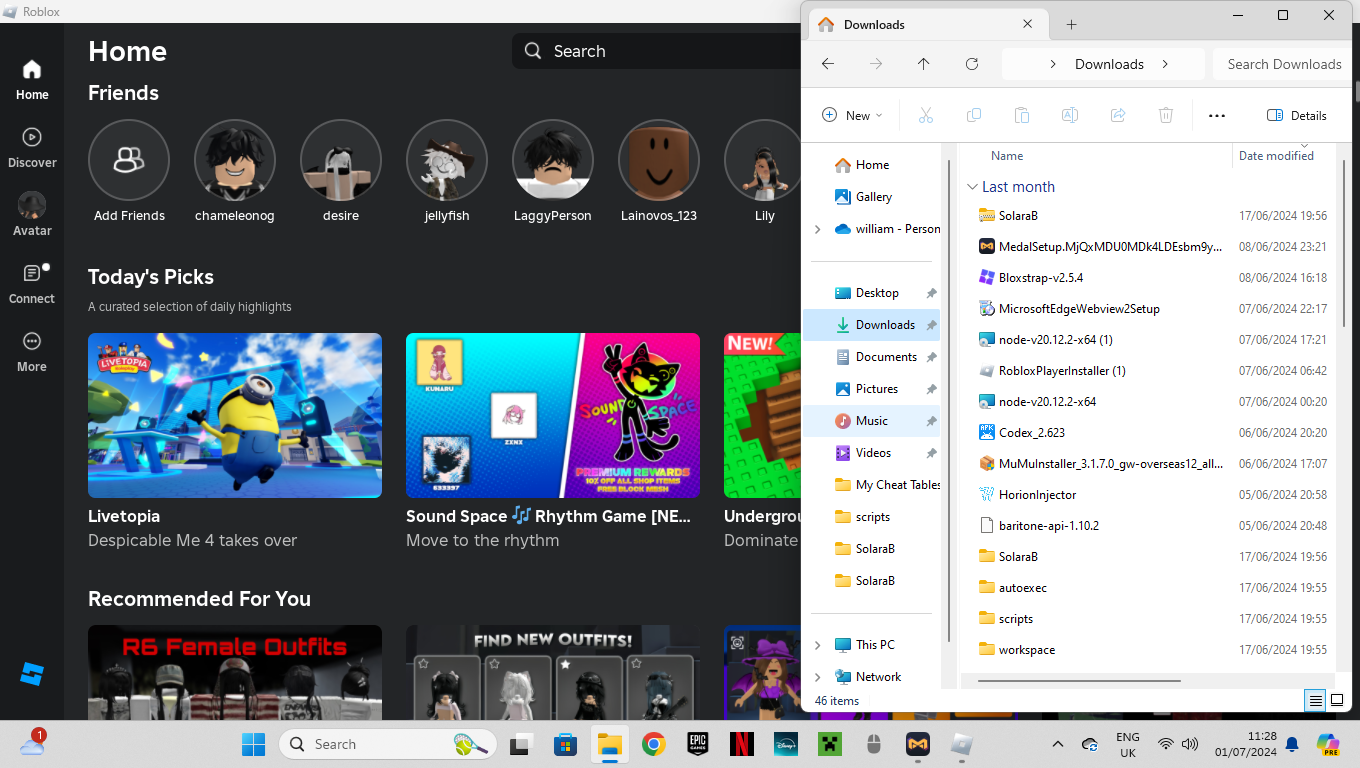1360x768 pixels.
Task: Open the Sound Space Rhythm Game card
Action: pos(553,441)
